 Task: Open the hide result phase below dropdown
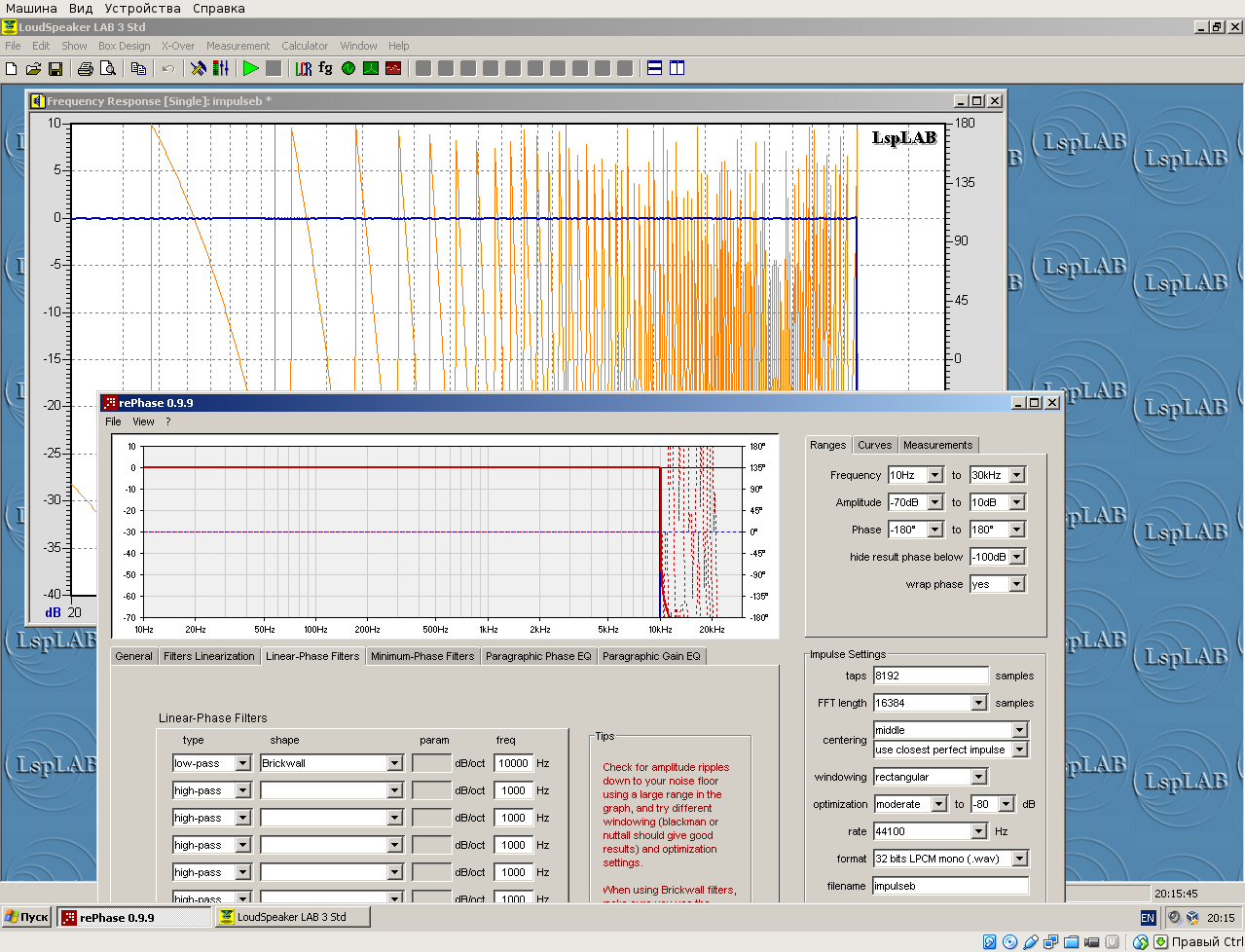tap(1016, 557)
